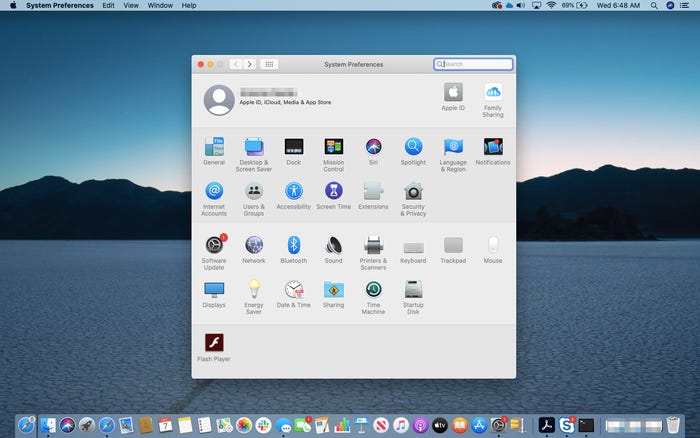Open Printers & Scanners preferences
Viewport: 700px width, 438px height.
(373, 252)
